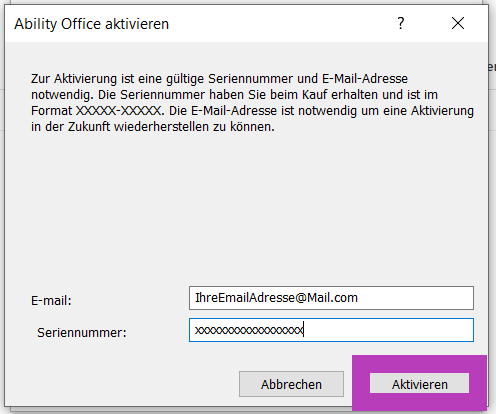Place cursor at end of serial number
This screenshot has height=414, width=496.
pos(304,330)
